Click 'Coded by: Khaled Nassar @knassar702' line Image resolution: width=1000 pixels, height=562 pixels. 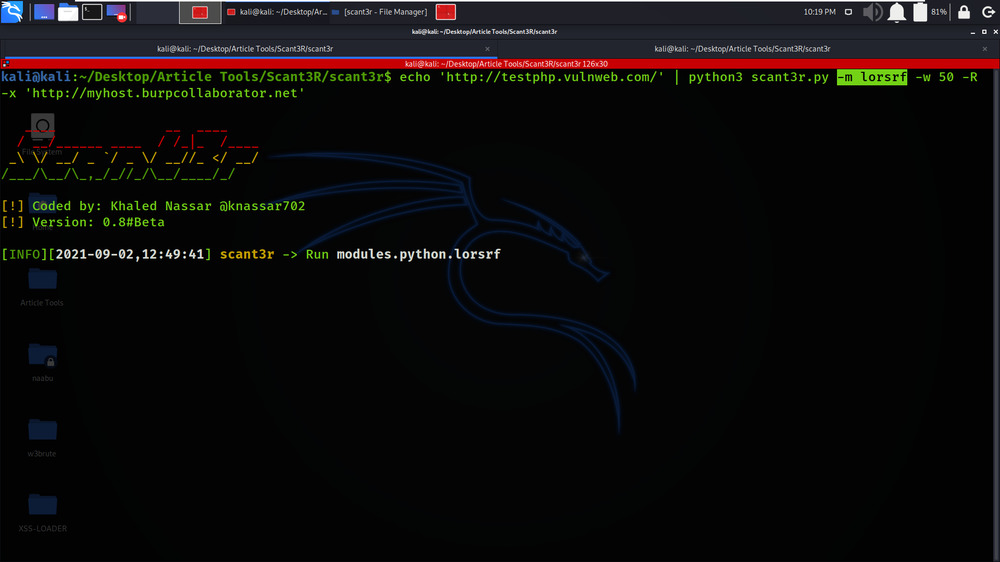[168, 206]
